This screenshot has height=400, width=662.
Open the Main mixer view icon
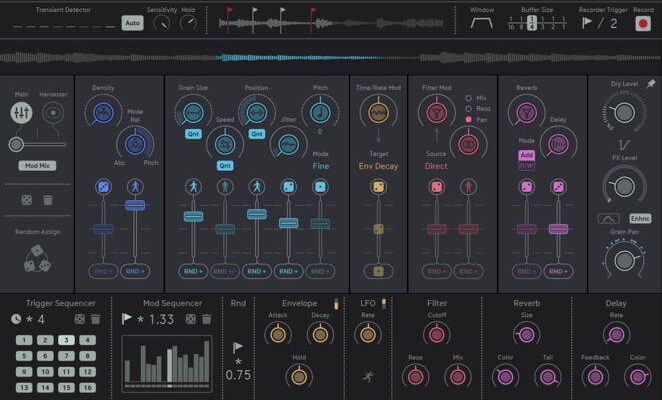coord(22,113)
